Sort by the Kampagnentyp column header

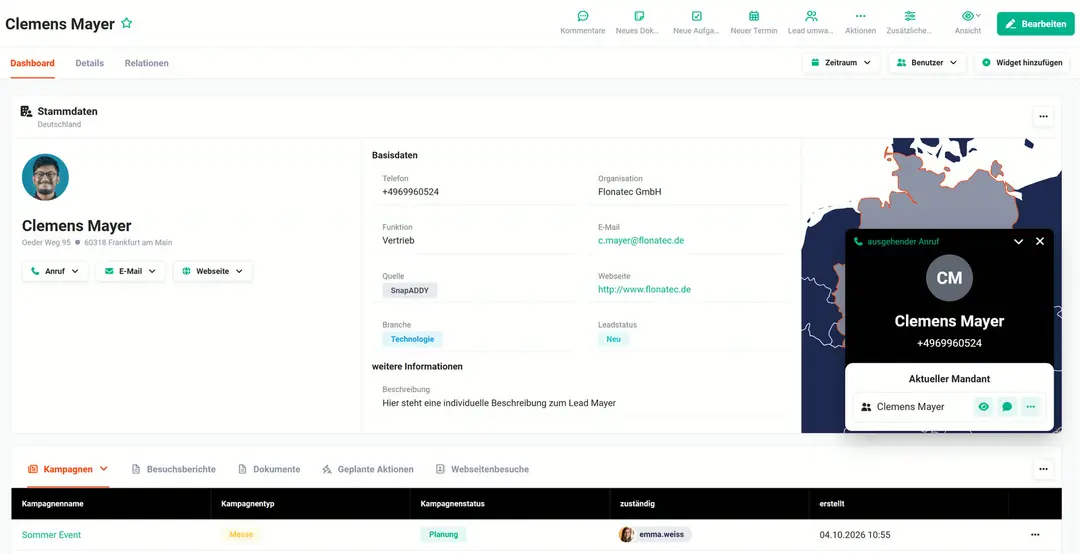pos(248,504)
